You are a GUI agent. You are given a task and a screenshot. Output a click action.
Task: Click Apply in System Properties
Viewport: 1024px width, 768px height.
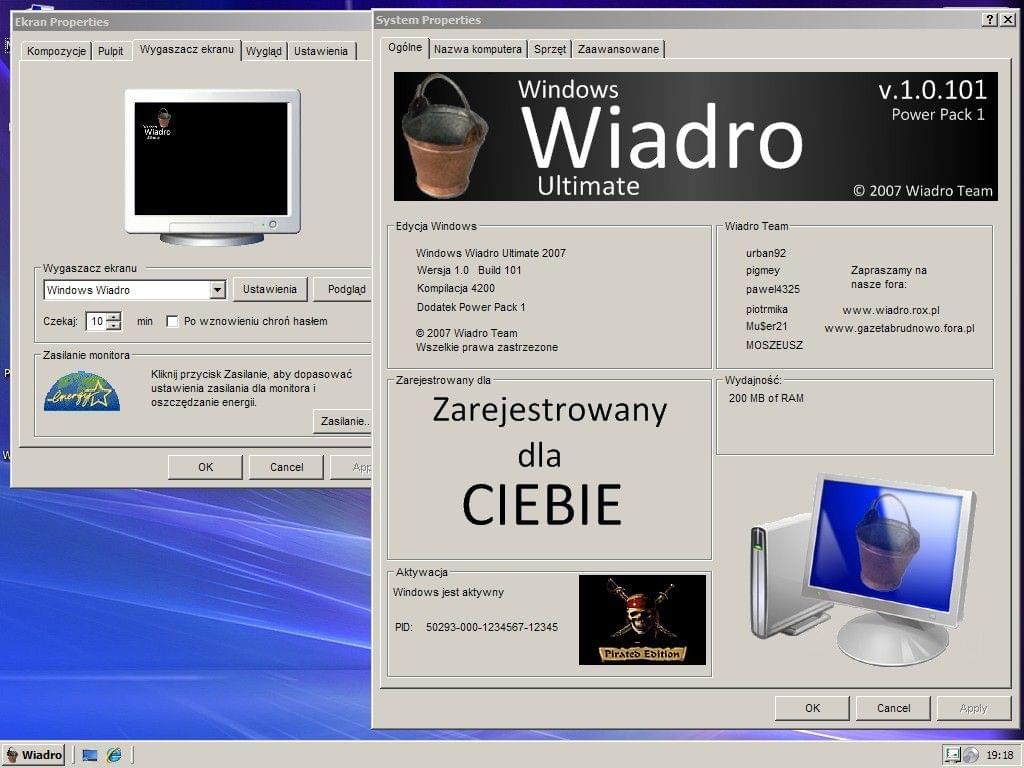(974, 708)
